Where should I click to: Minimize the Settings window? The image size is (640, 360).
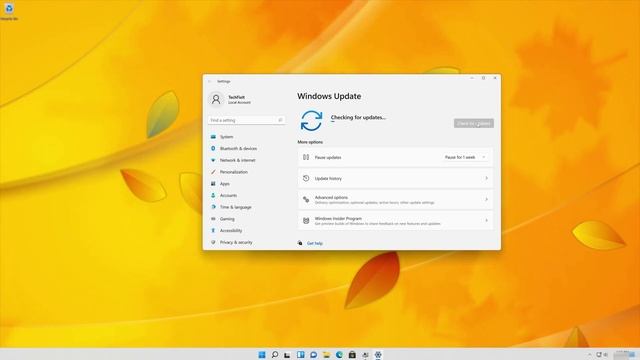(x=472, y=78)
